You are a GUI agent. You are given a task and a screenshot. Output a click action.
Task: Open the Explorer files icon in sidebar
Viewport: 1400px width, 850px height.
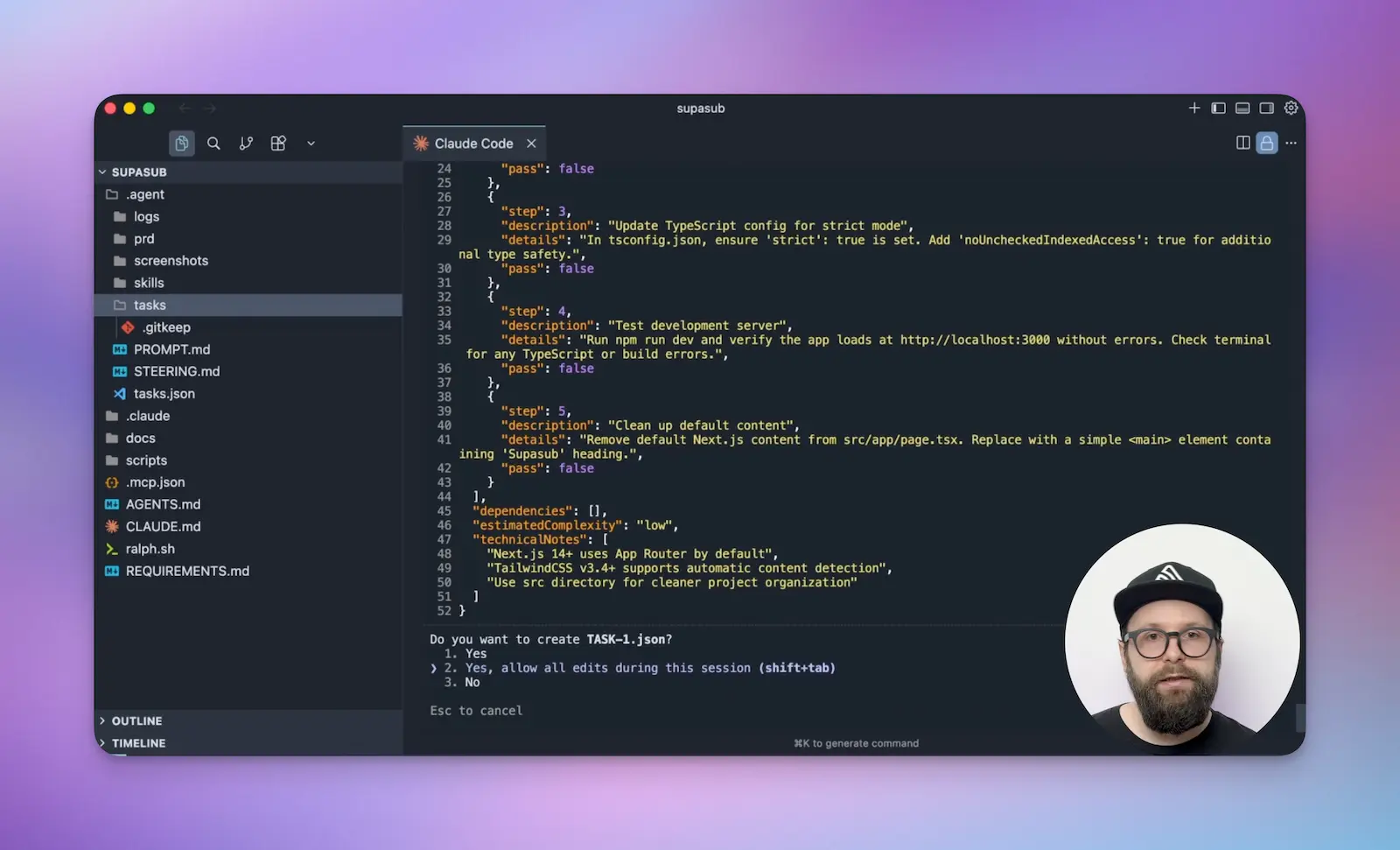click(181, 143)
